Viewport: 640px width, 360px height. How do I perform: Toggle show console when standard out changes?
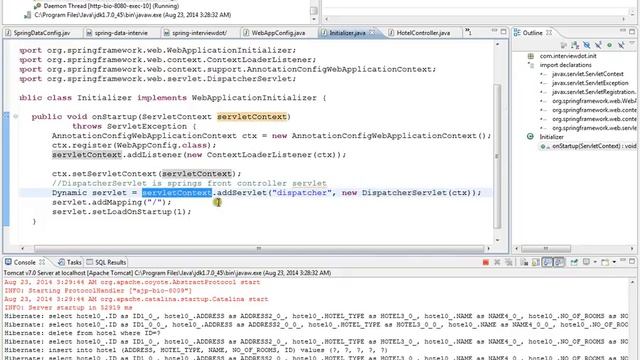[547, 262]
